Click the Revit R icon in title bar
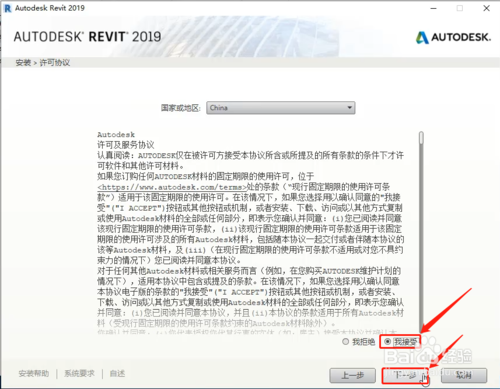This screenshot has width=500, height=389. (x=7, y=8)
